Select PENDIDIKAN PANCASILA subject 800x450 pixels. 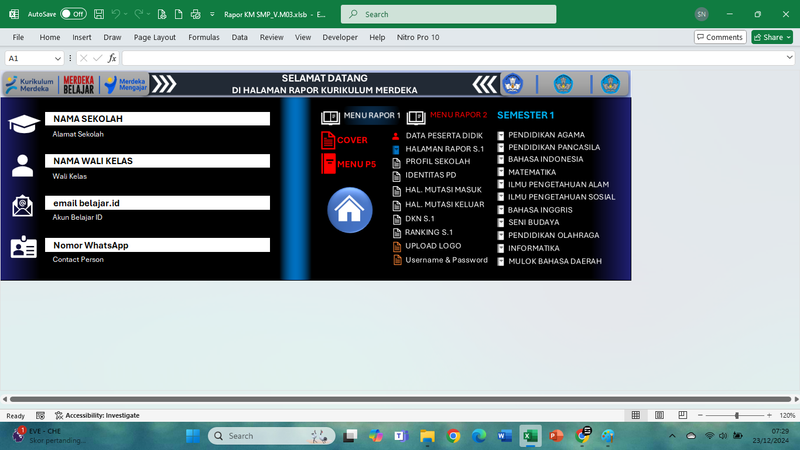[554, 147]
